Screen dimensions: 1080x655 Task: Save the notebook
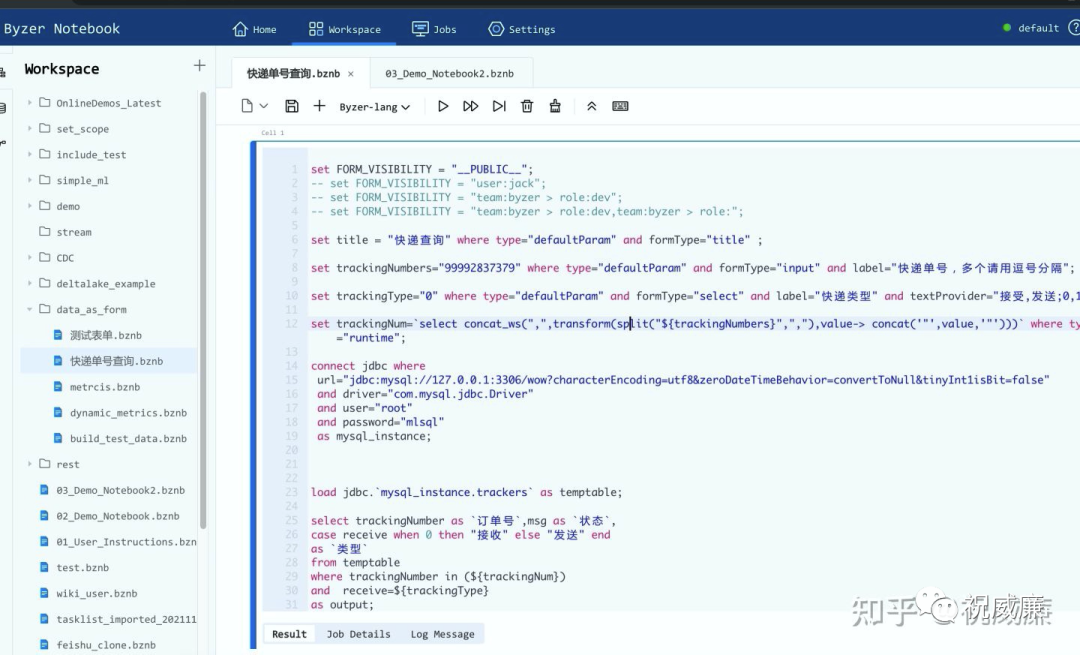click(x=291, y=106)
